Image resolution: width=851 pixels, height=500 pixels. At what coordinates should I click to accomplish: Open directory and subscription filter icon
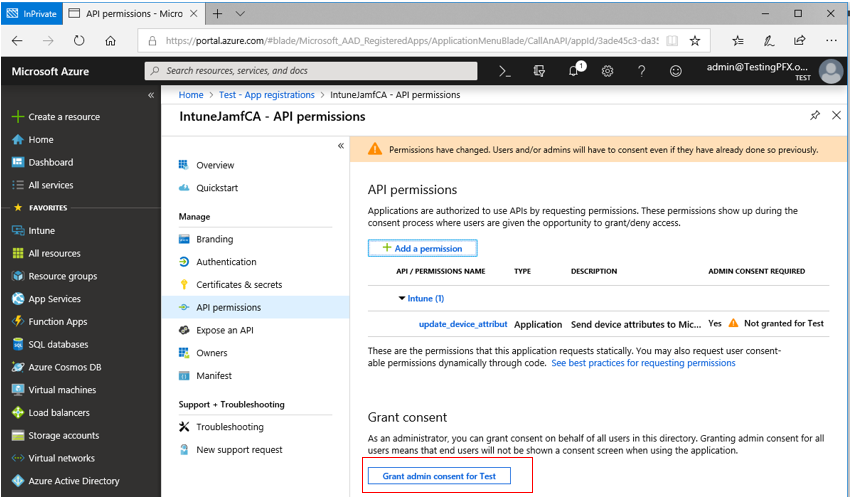pyautogui.click(x=539, y=71)
